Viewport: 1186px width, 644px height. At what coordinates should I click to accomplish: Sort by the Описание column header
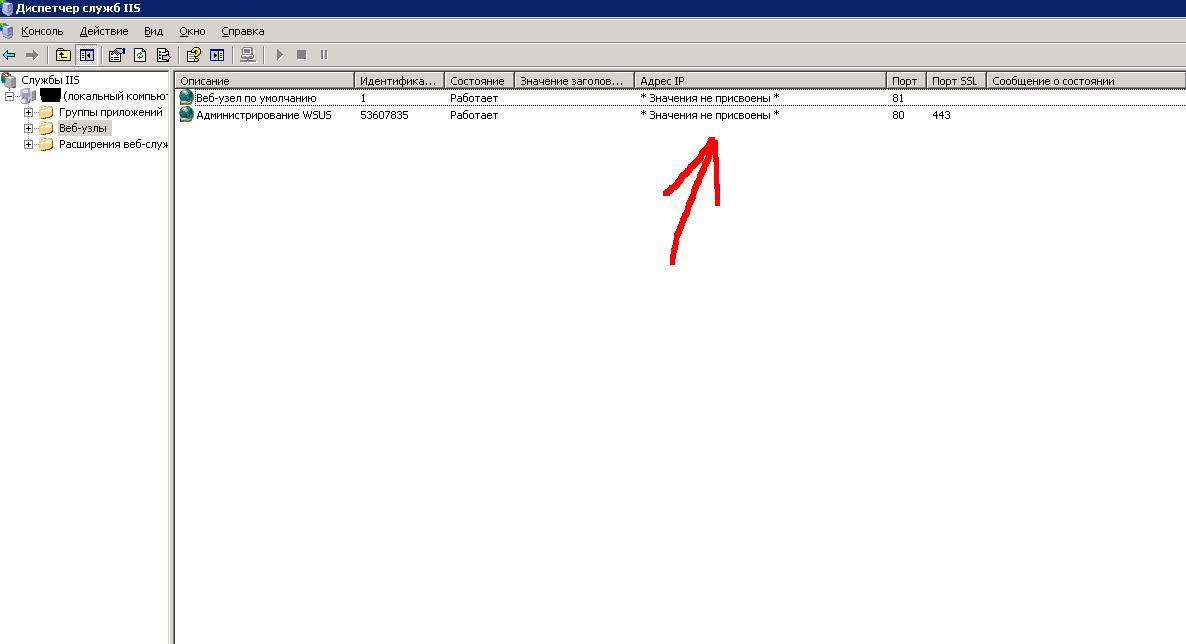click(x=265, y=80)
